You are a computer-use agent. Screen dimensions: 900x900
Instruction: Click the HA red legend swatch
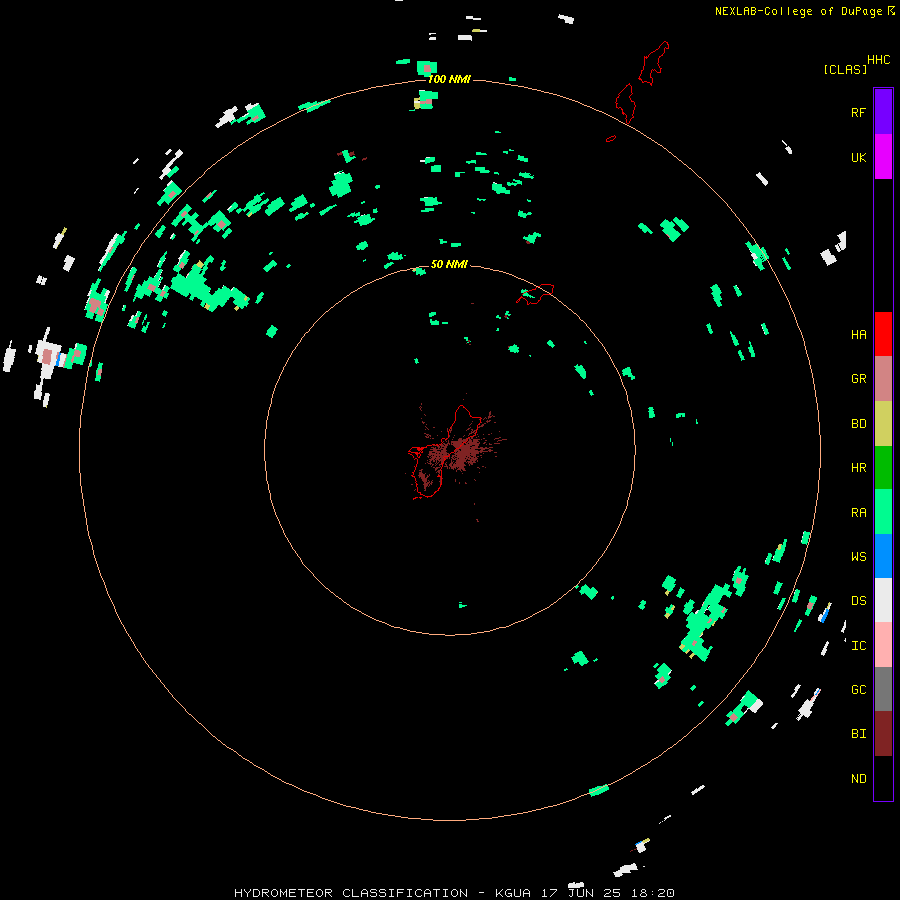click(x=883, y=334)
